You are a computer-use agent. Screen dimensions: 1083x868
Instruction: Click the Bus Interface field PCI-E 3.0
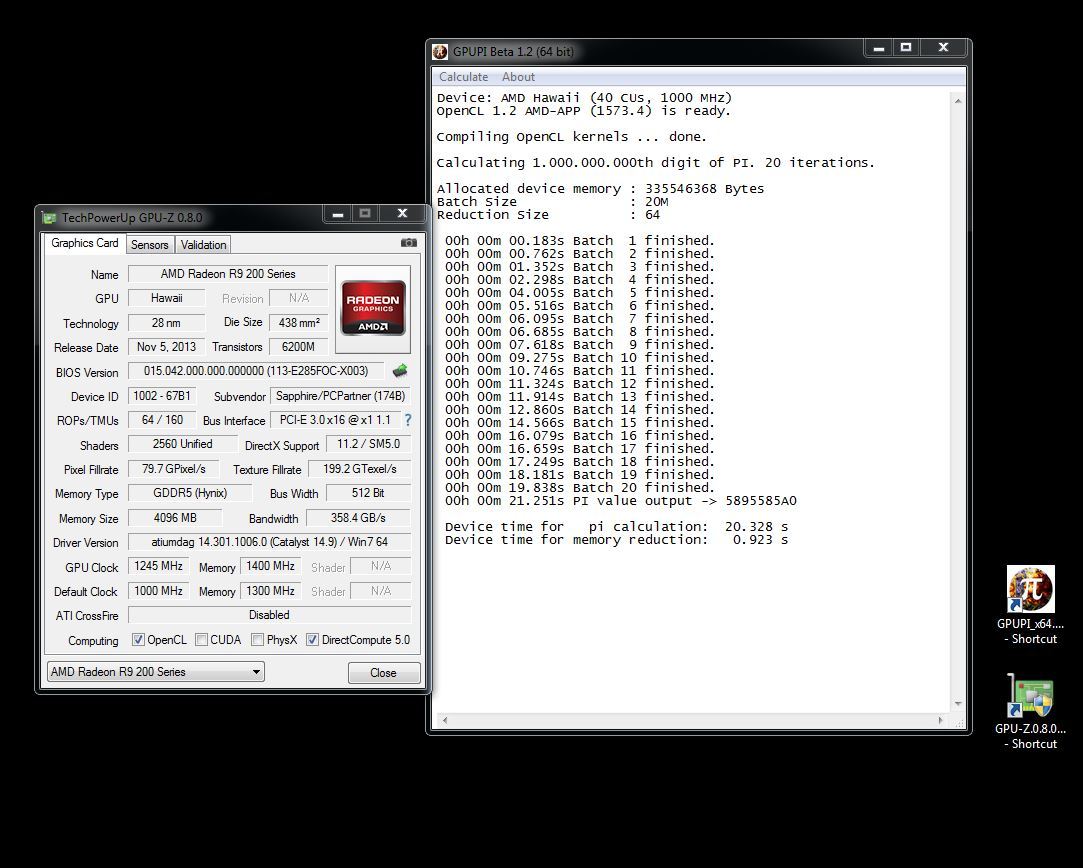click(x=335, y=420)
